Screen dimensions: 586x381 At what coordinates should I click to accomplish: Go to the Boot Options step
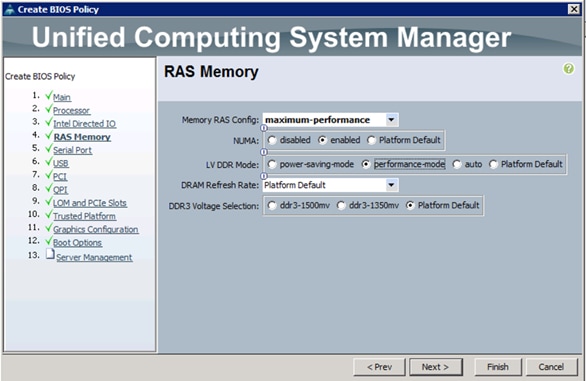coord(77,243)
